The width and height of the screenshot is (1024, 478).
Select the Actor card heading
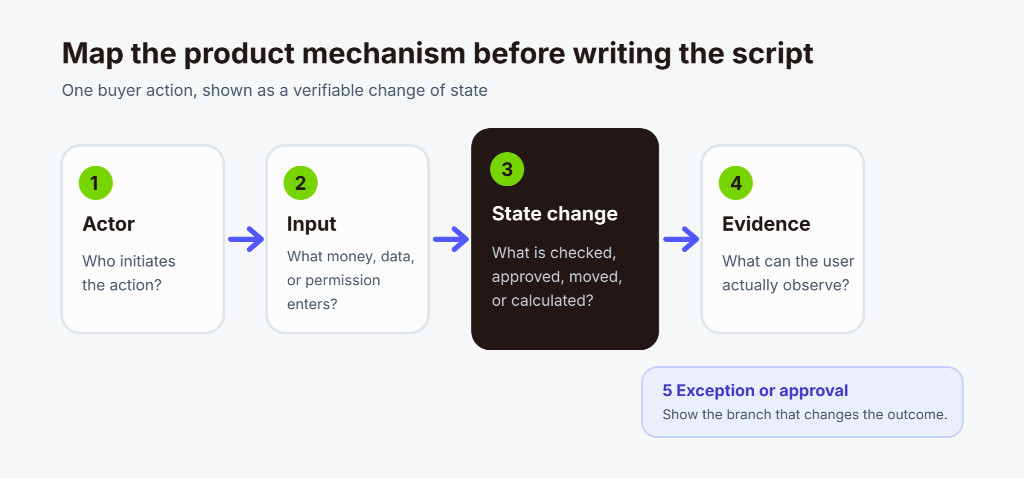tap(108, 224)
